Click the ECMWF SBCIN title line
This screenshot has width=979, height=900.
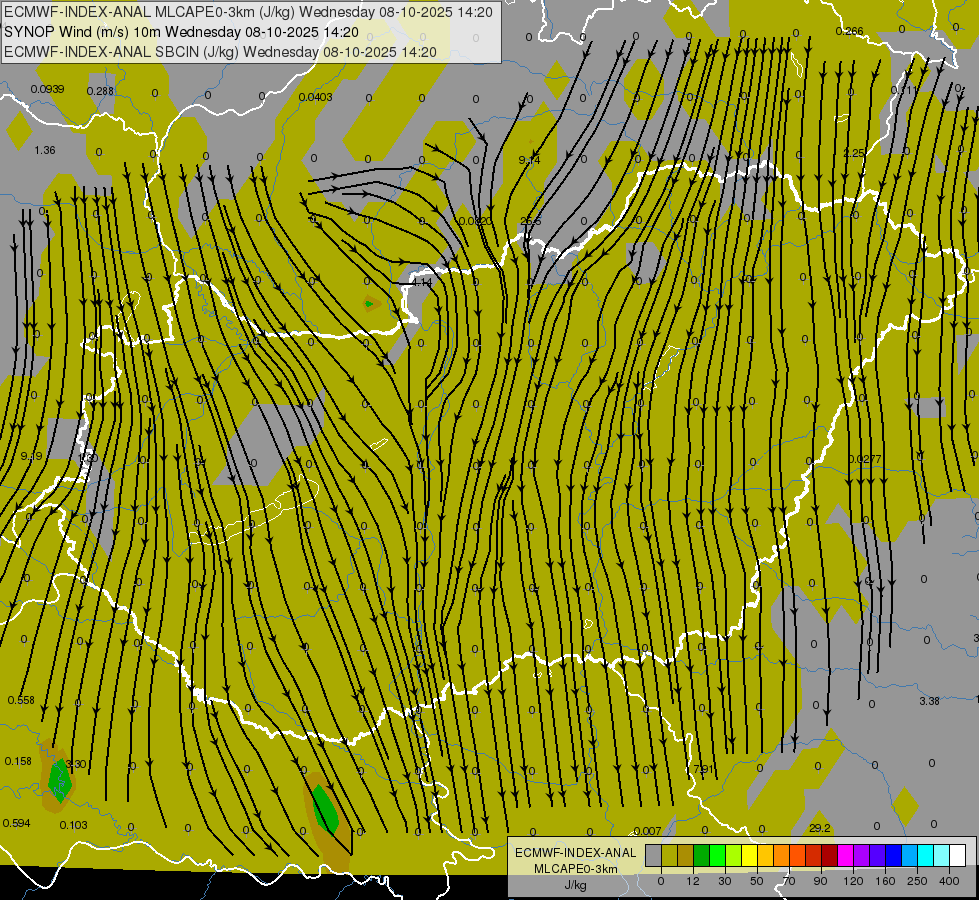pos(220,52)
